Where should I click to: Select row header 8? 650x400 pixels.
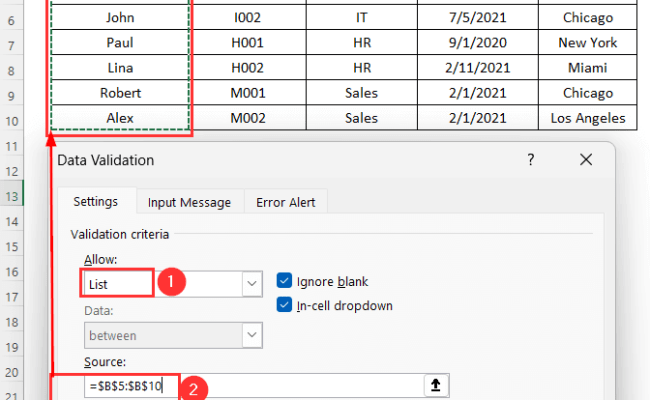[x=12, y=71]
